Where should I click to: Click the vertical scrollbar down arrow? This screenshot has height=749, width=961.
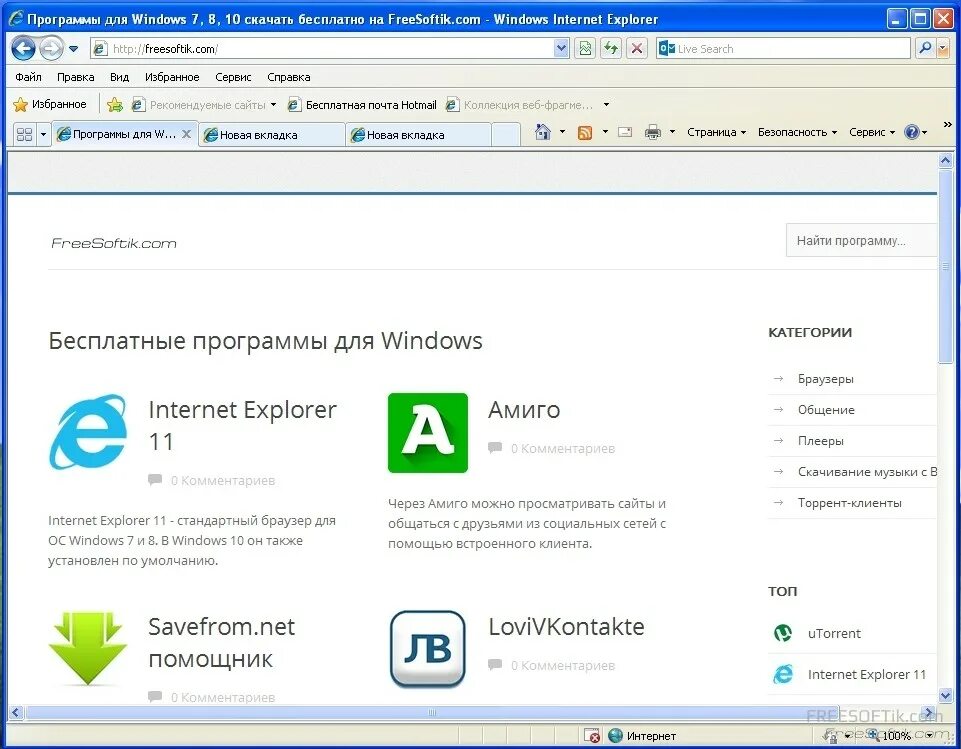pyautogui.click(x=945, y=695)
